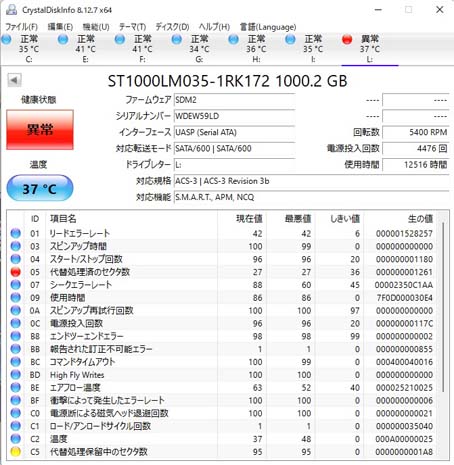Image resolution: width=454 pixels, height=465 pixels.
Task: Open the ファイル(F) menu
Action: pos(21,27)
